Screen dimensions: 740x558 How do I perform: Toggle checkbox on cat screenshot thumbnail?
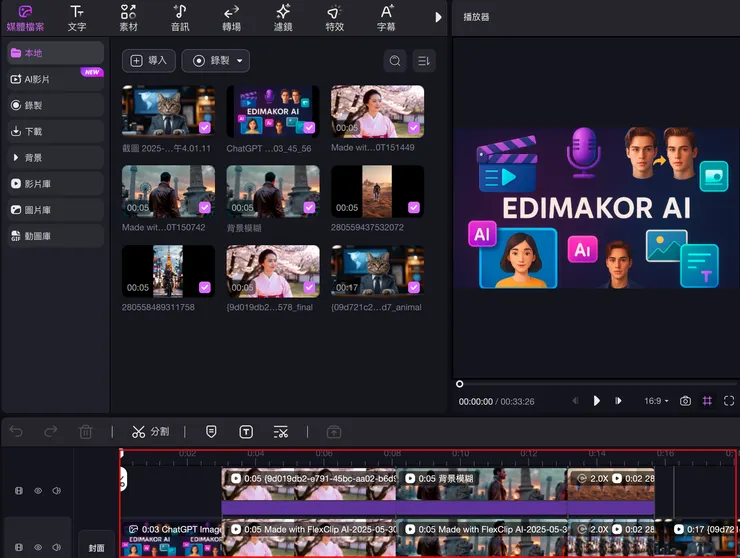[204, 127]
